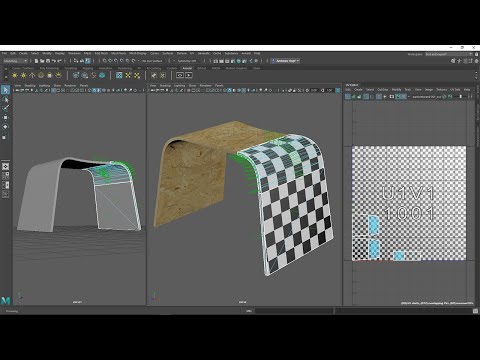
Task: Switch to the Arnold shelf tab
Action: (x=187, y=68)
